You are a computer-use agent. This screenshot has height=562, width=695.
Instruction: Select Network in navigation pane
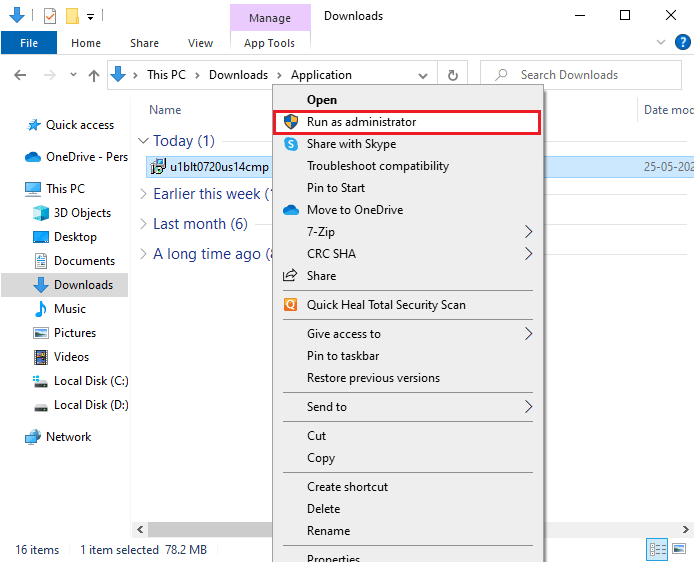58,437
